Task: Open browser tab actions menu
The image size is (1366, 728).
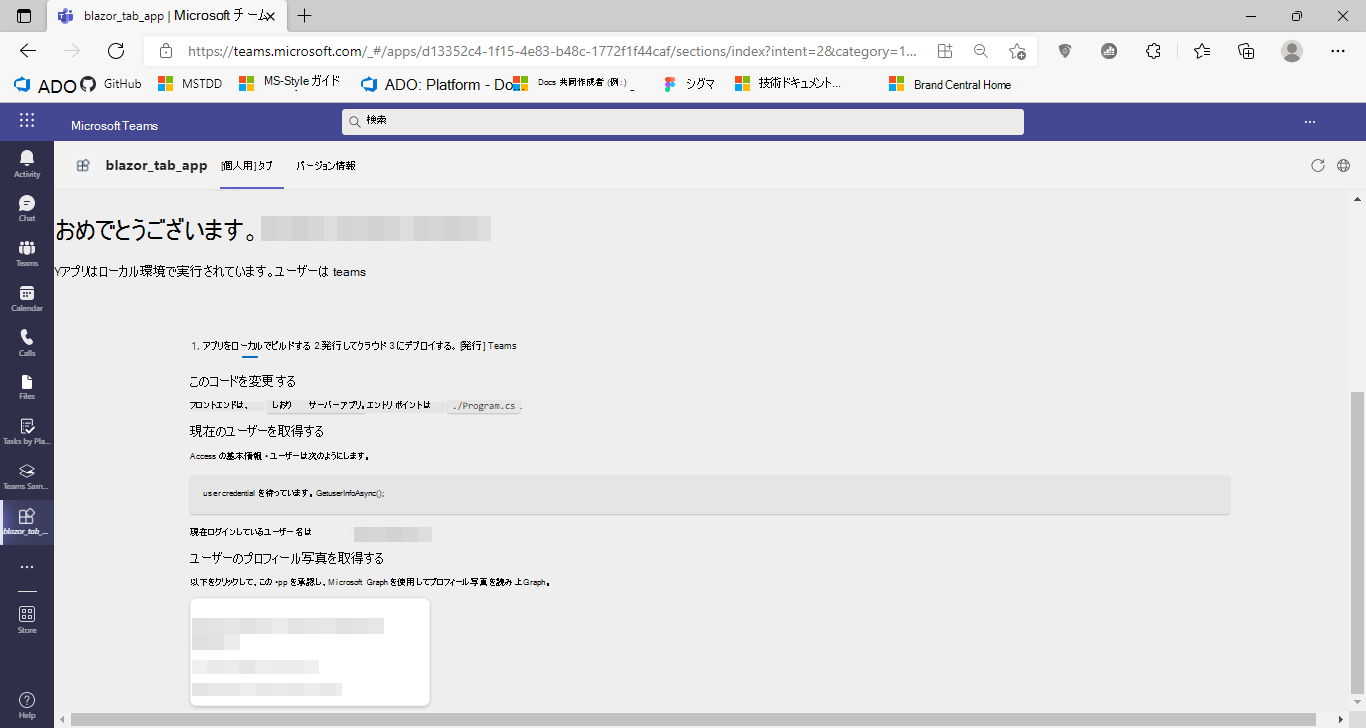Action: (24, 16)
